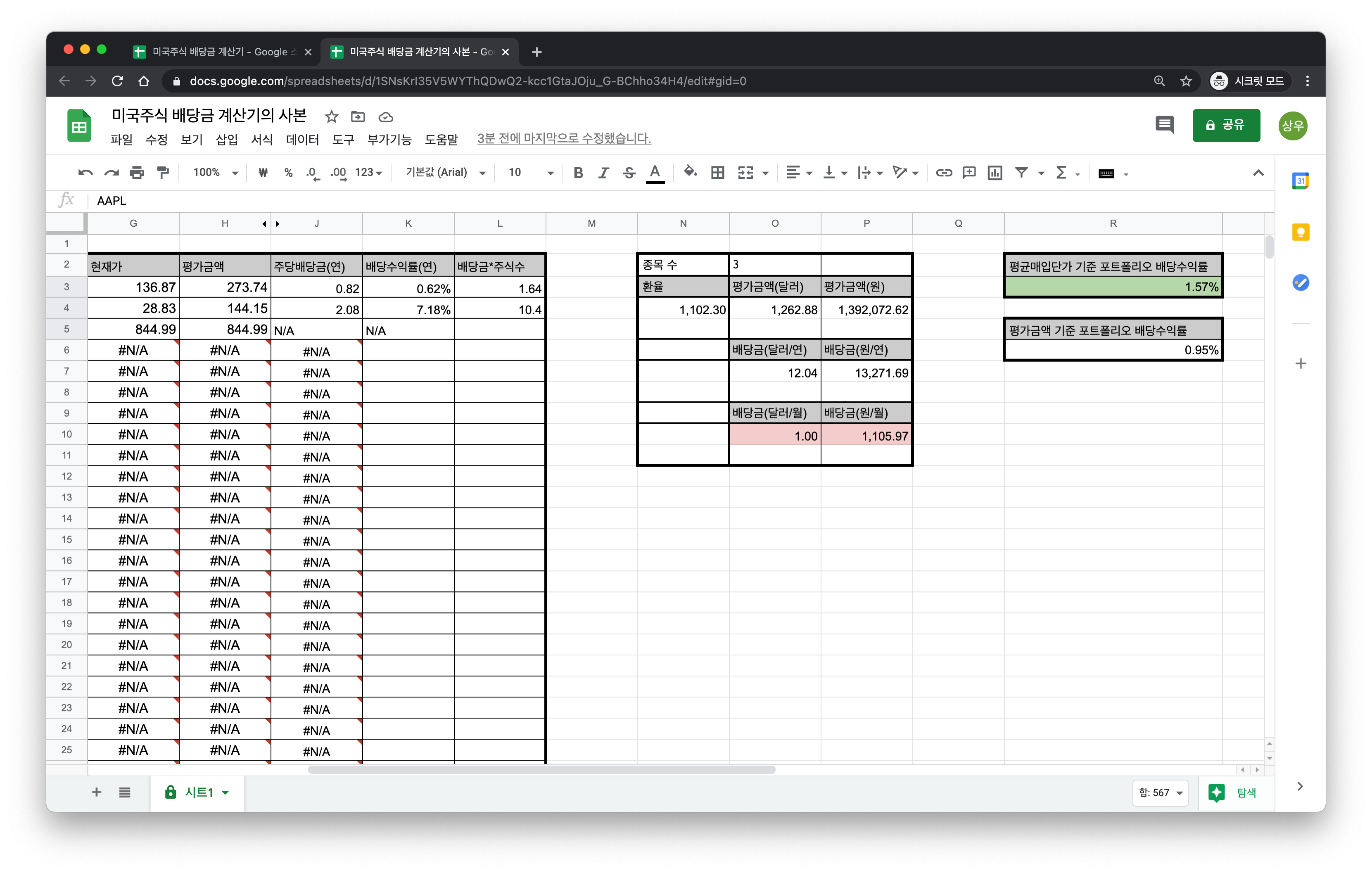This screenshot has height=873, width=1372.
Task: Star this spreadsheet document
Action: click(x=331, y=117)
